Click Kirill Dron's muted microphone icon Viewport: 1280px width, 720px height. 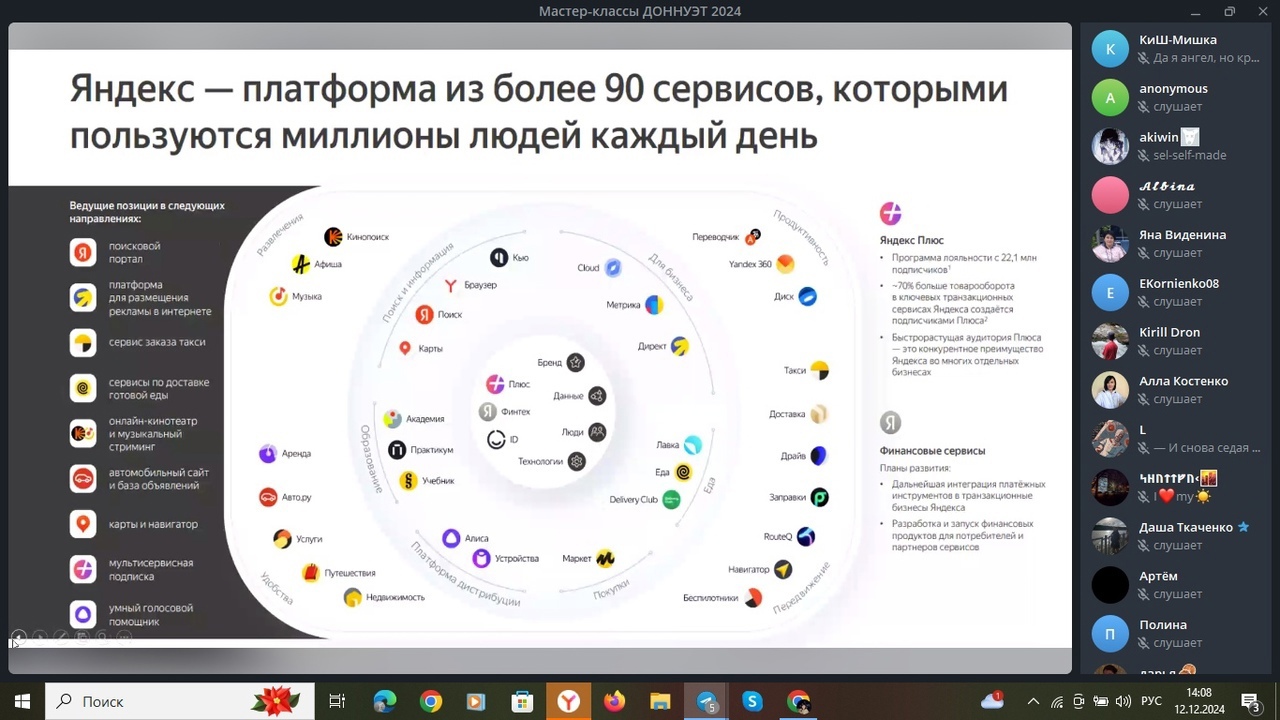pyautogui.click(x=1144, y=351)
